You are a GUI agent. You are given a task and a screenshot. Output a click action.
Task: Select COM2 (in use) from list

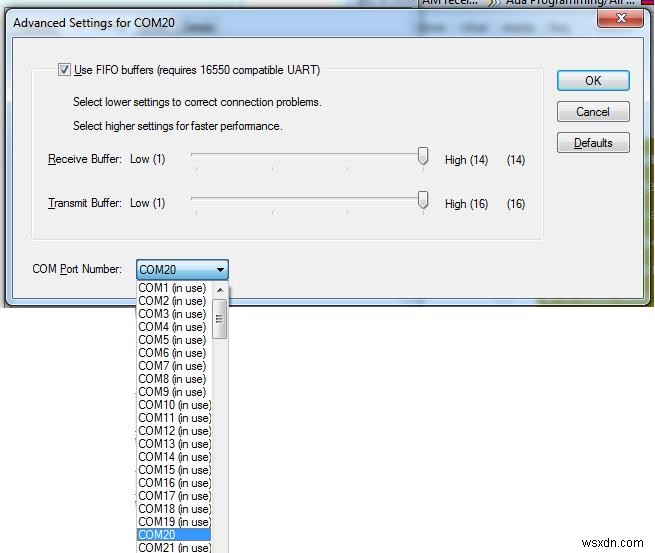pyautogui.click(x=174, y=301)
